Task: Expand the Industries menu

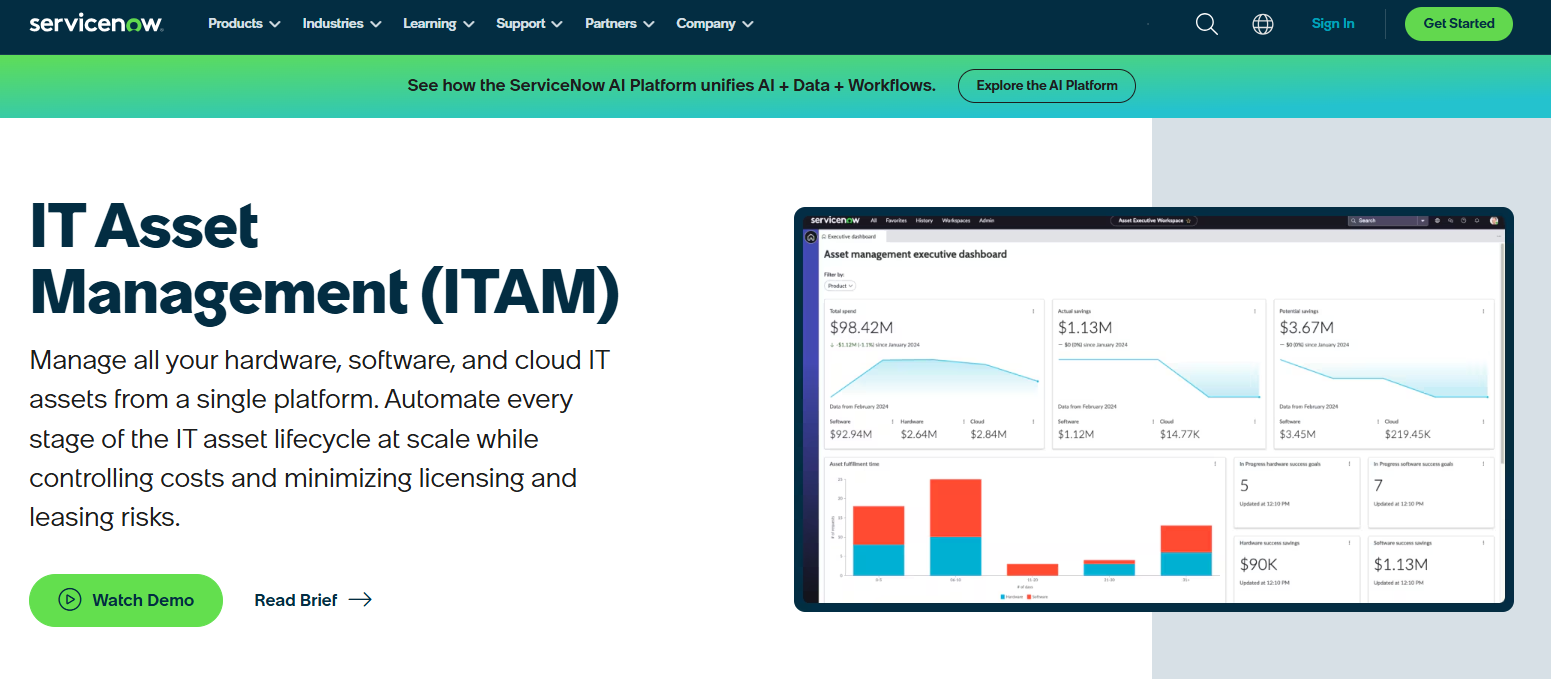Action: tap(342, 23)
